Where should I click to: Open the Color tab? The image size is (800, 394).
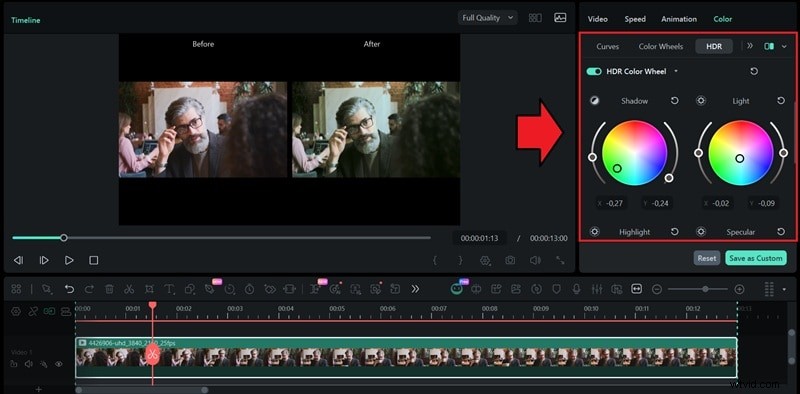pos(722,19)
